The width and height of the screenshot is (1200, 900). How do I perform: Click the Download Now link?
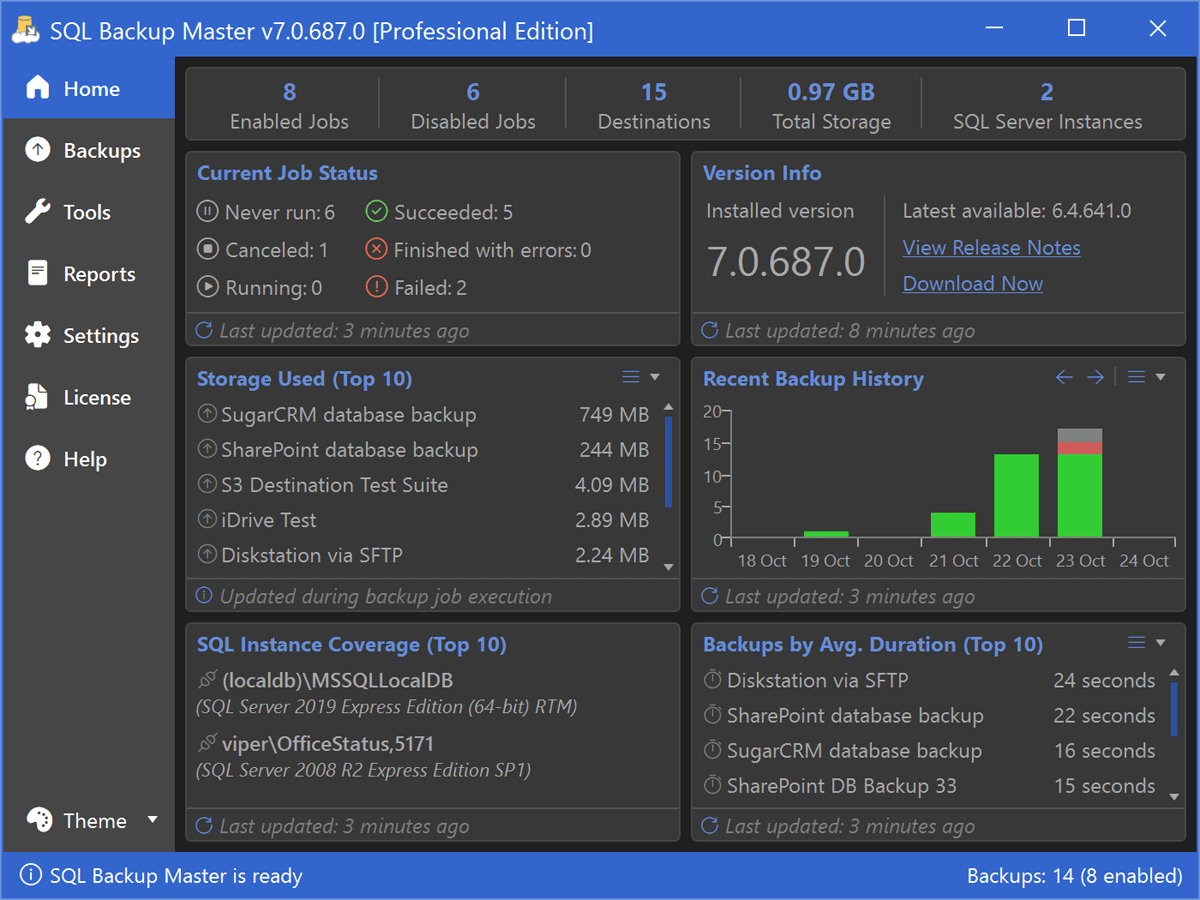(x=972, y=284)
